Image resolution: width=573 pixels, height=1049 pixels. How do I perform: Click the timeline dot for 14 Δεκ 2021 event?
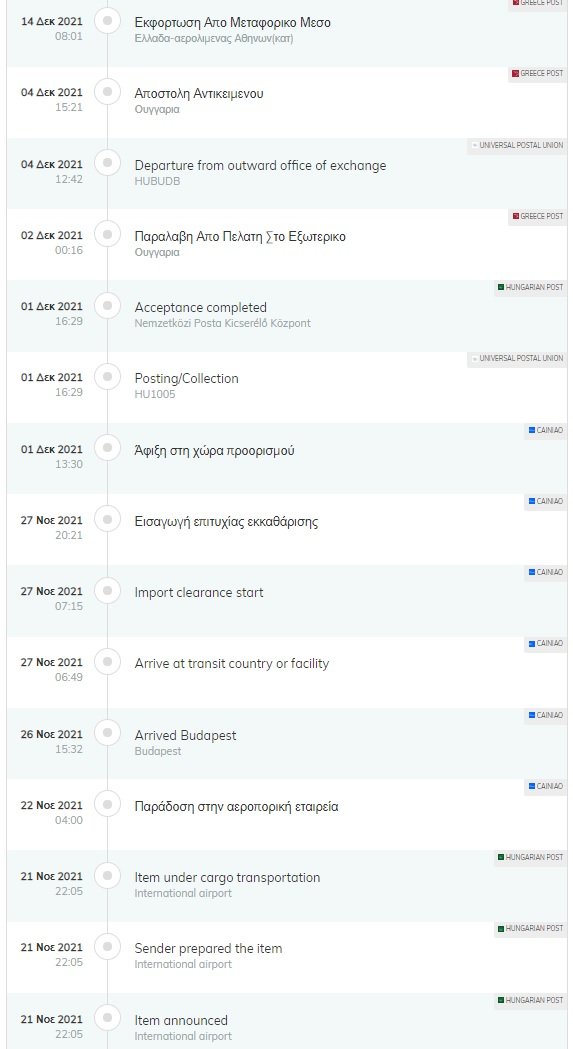[x=107, y=21]
